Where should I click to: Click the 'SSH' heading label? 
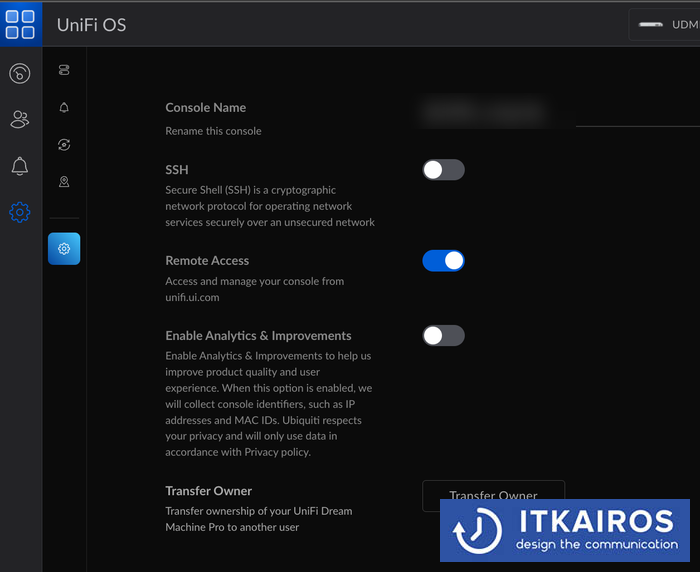[177, 170]
